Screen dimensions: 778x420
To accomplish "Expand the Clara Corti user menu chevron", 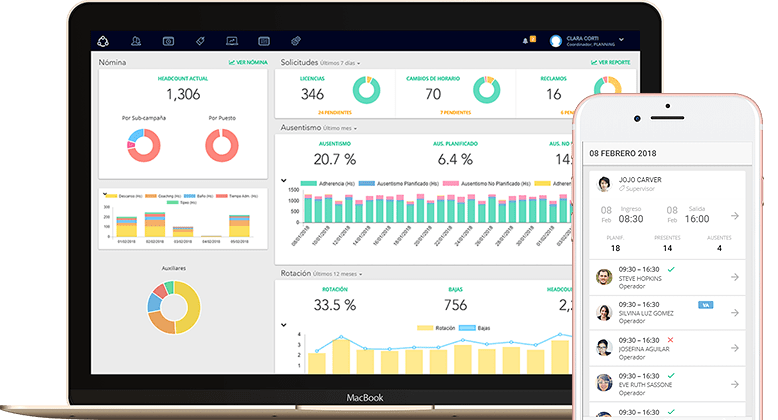I will tap(621, 39).
